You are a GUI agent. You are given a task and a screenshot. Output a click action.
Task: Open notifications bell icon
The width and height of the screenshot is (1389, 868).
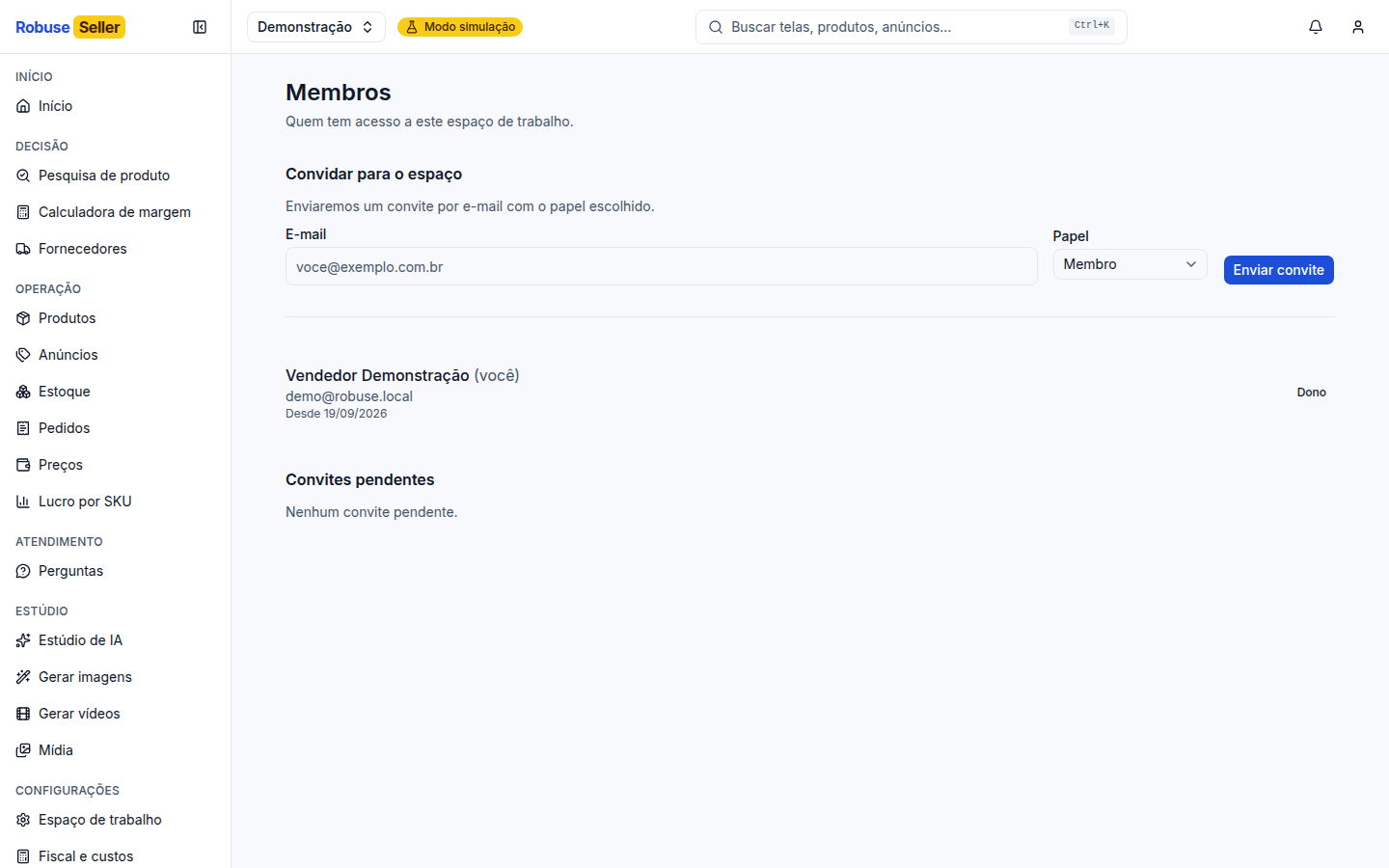(1316, 27)
